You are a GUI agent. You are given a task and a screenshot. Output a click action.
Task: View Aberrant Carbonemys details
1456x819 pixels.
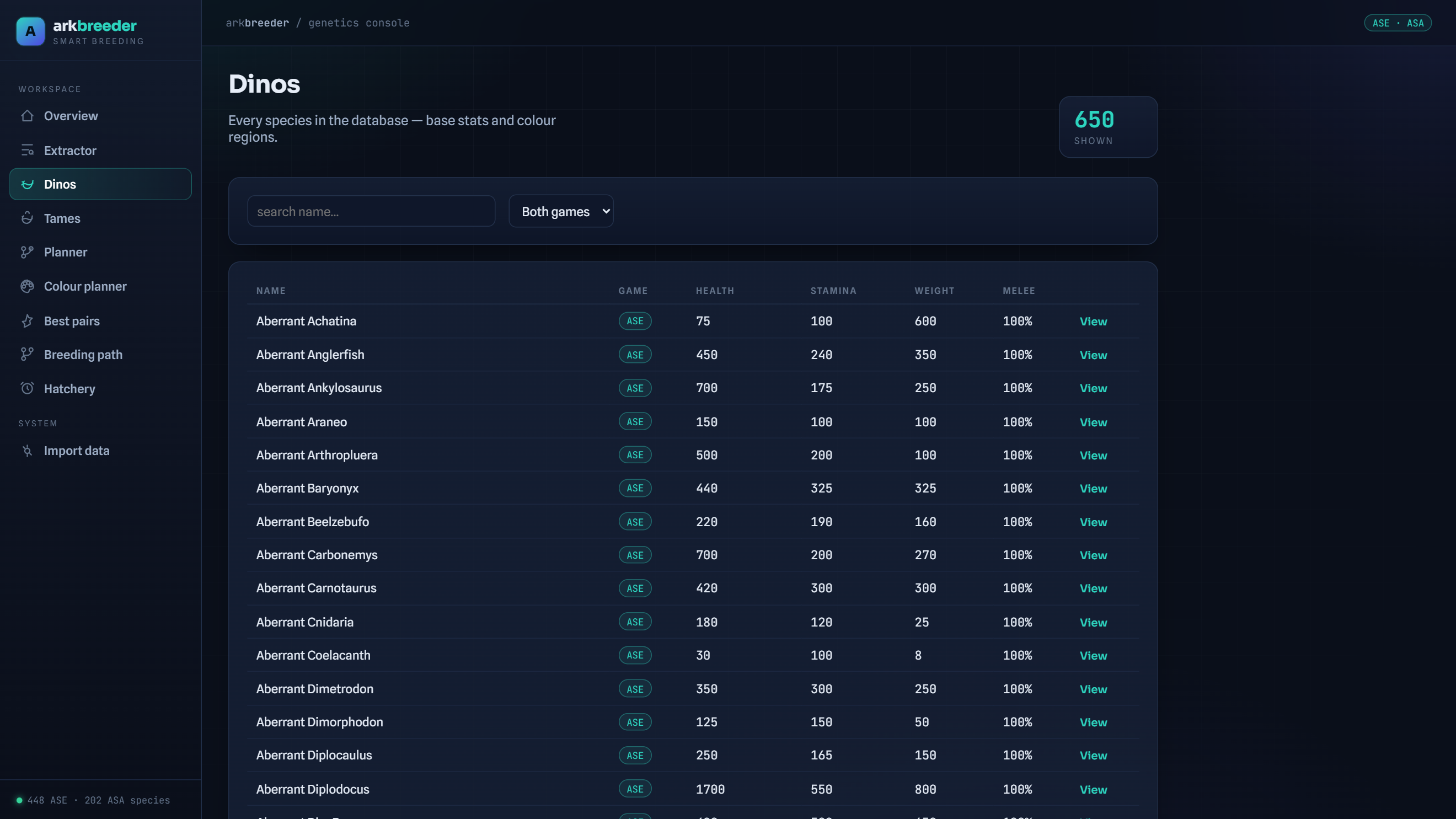tap(1093, 555)
